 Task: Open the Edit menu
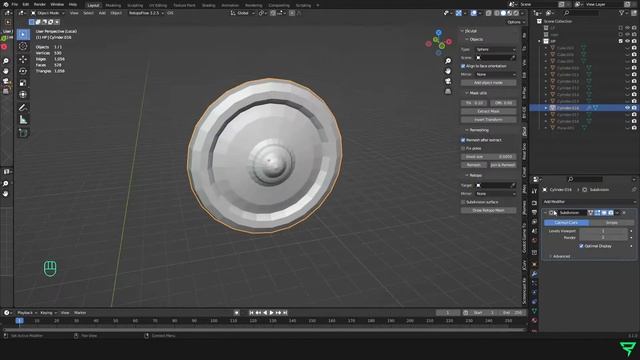click(26, 4)
